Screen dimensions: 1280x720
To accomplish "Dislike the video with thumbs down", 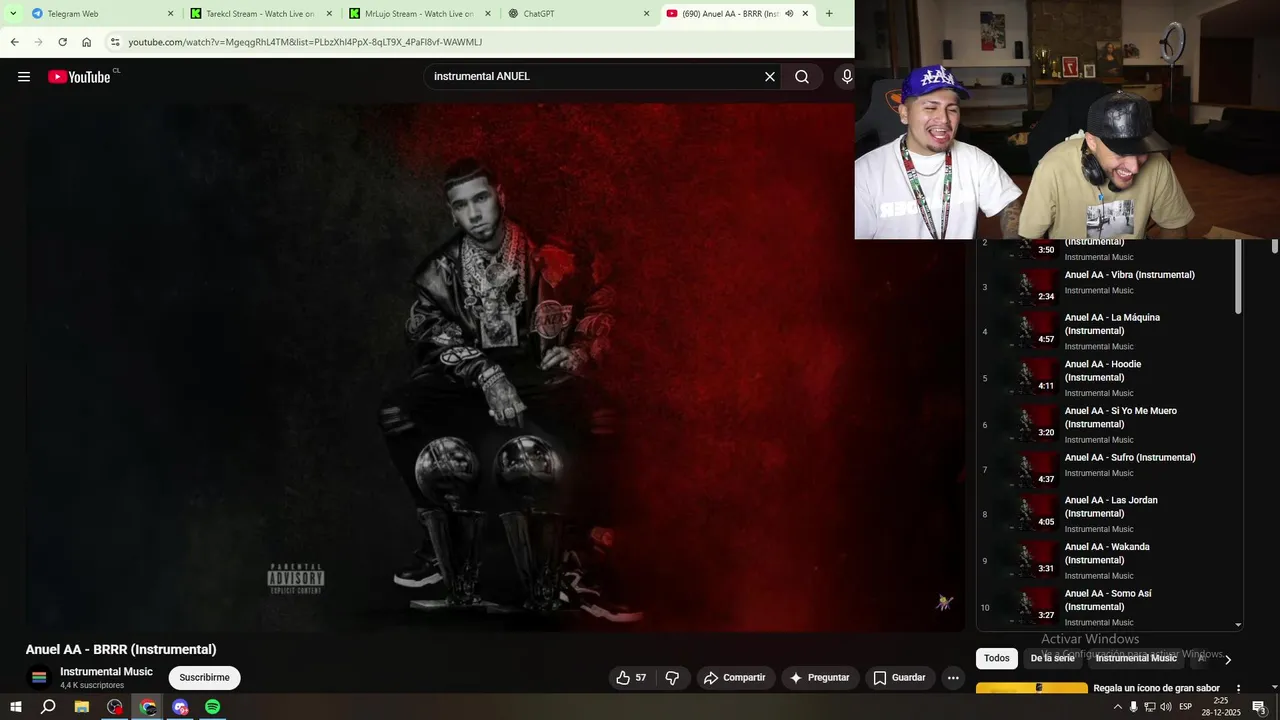I will [672, 678].
